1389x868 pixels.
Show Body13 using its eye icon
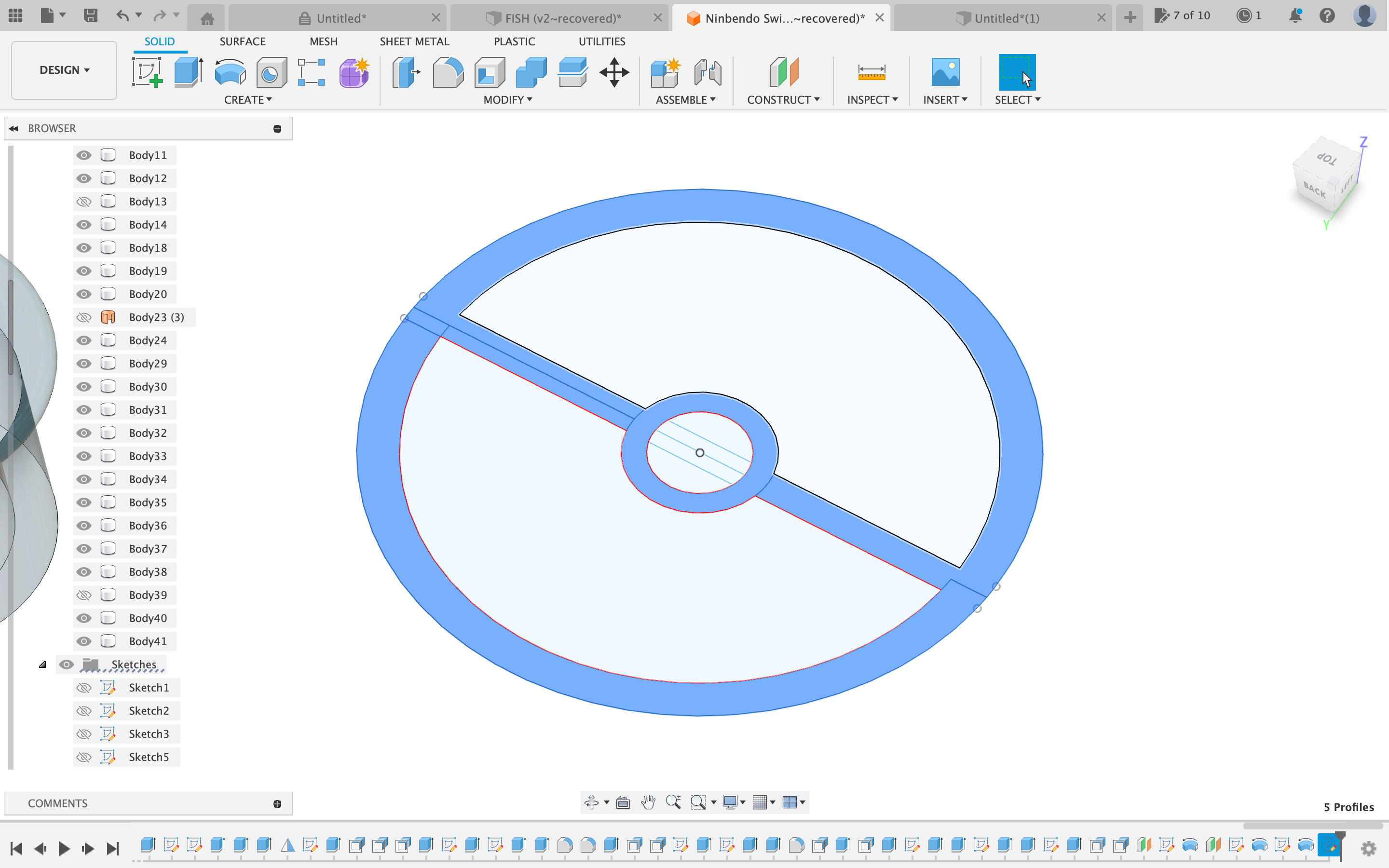pyautogui.click(x=84, y=202)
